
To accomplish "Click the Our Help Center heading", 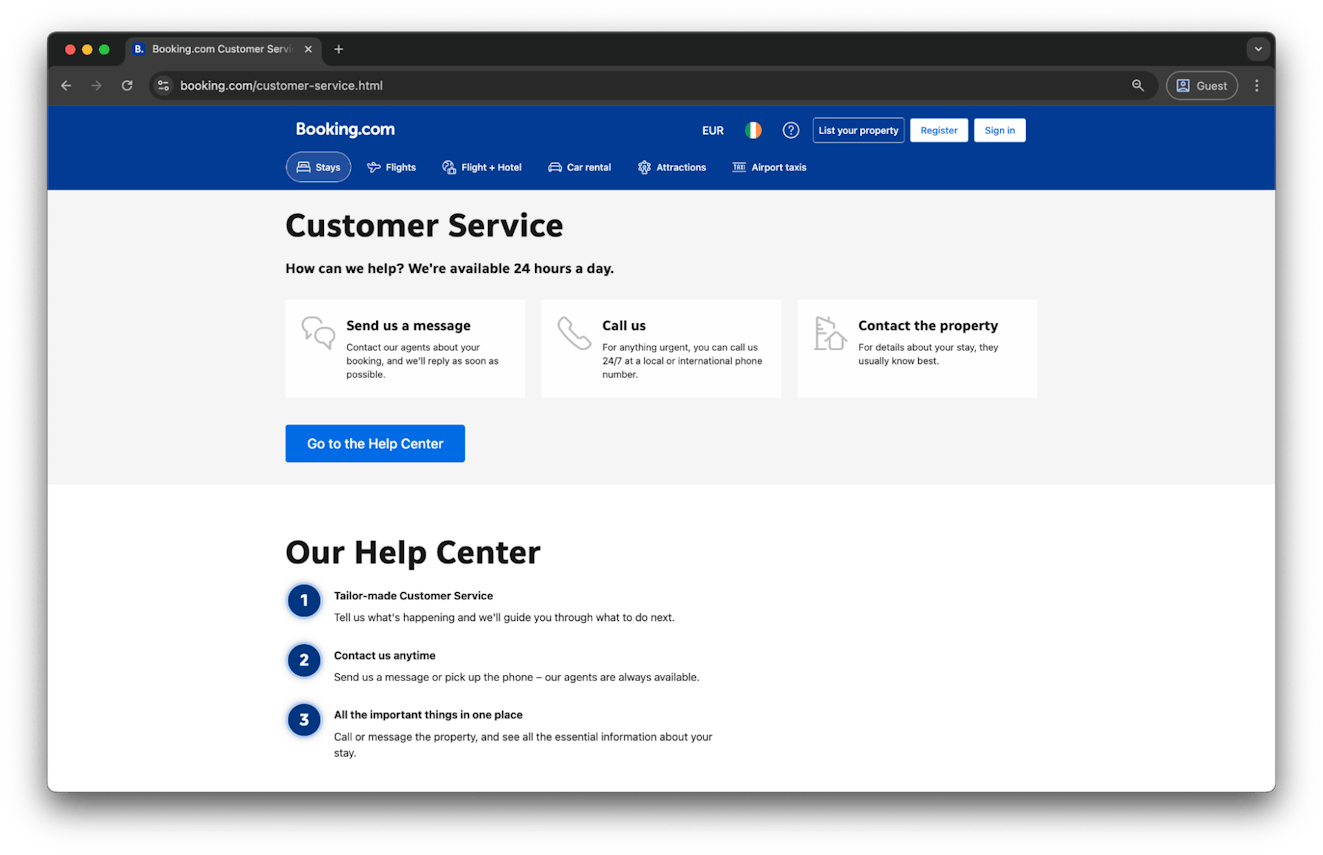I will point(413,552).
